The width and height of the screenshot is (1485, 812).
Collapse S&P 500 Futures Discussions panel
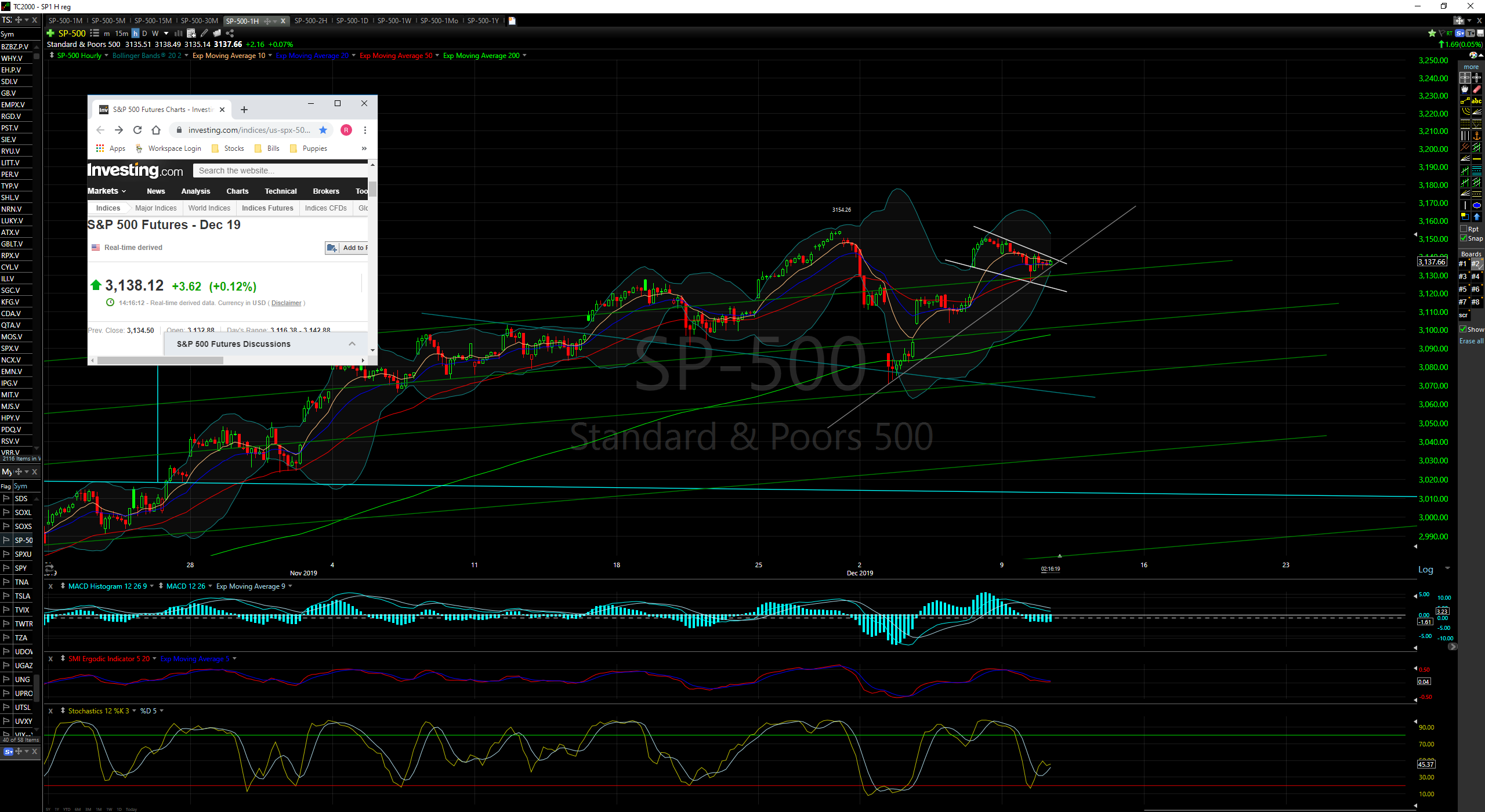pyautogui.click(x=352, y=344)
